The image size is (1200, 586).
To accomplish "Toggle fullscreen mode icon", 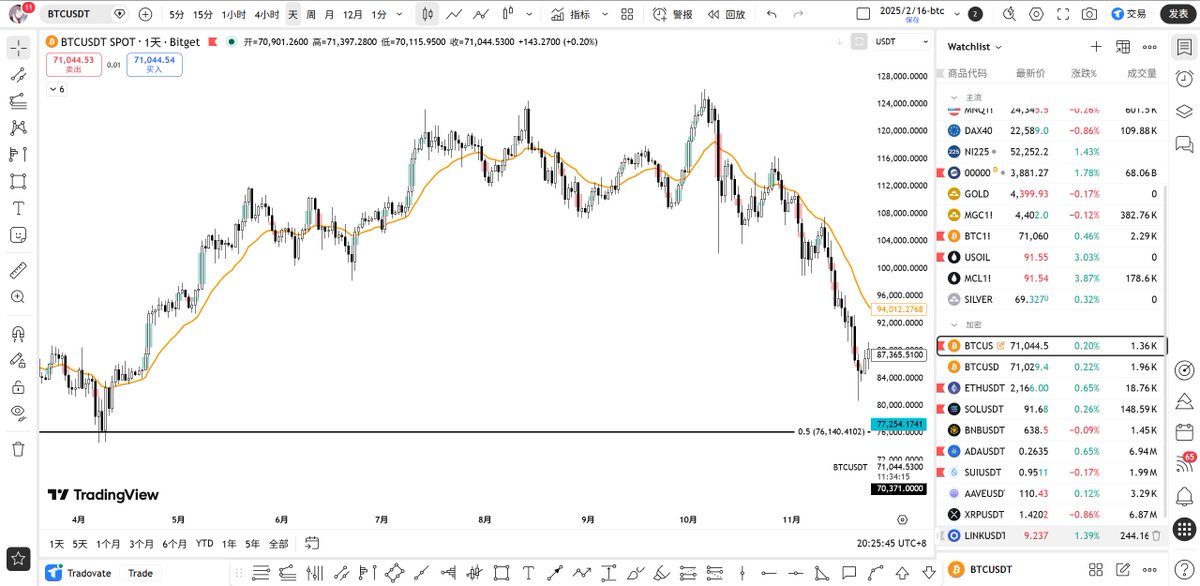I will point(1063,14).
